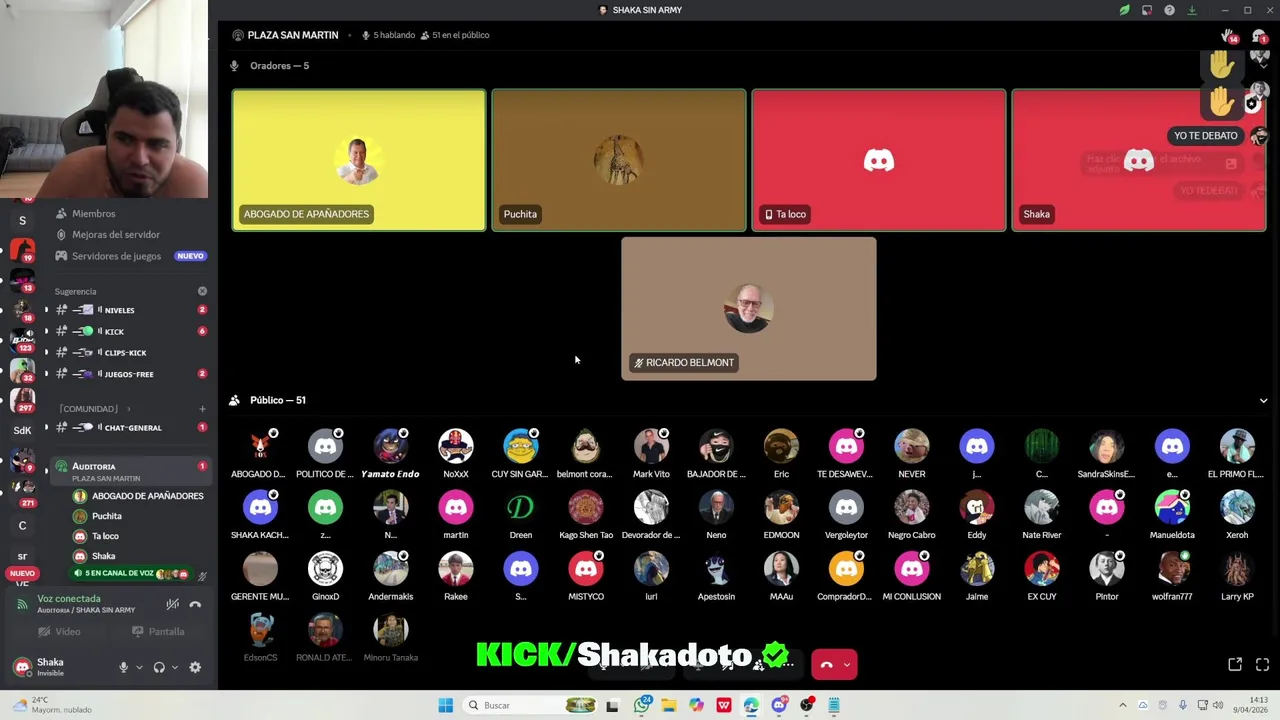Image resolution: width=1280 pixels, height=720 pixels.
Task: Click the green download update icon
Action: [x=1192, y=10]
